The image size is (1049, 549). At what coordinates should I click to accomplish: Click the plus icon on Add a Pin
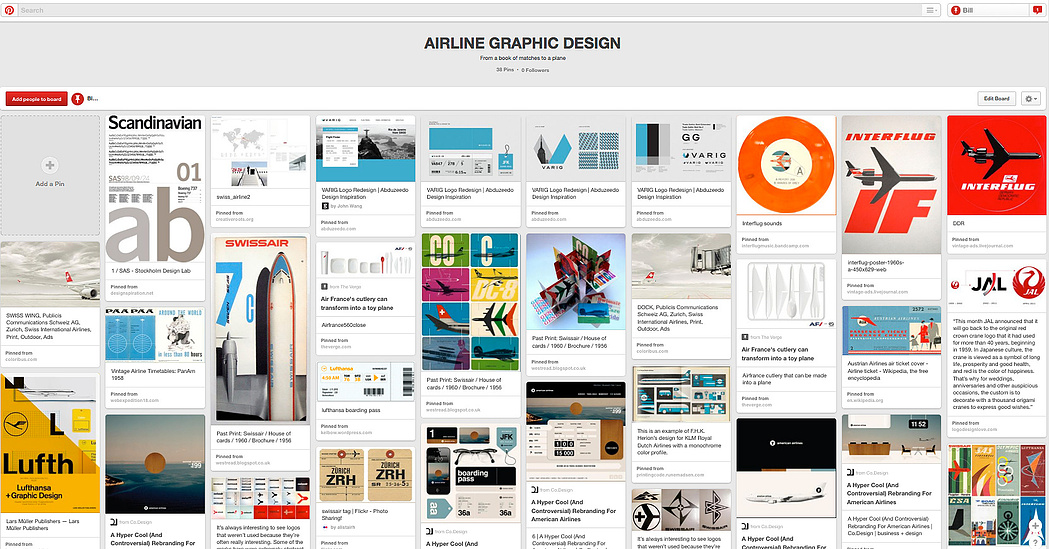(50, 164)
